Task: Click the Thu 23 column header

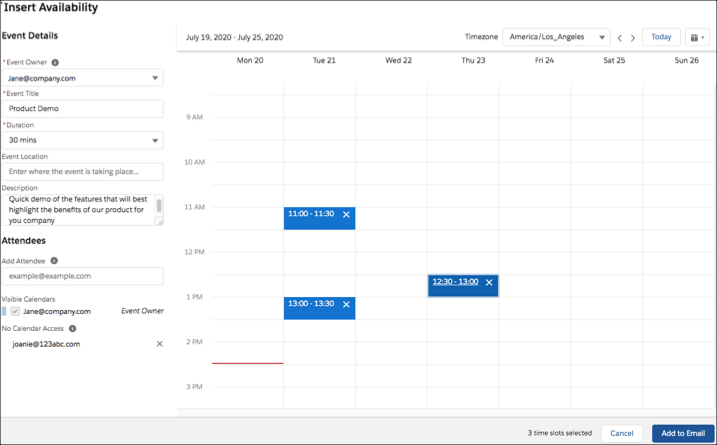Action: click(x=473, y=60)
